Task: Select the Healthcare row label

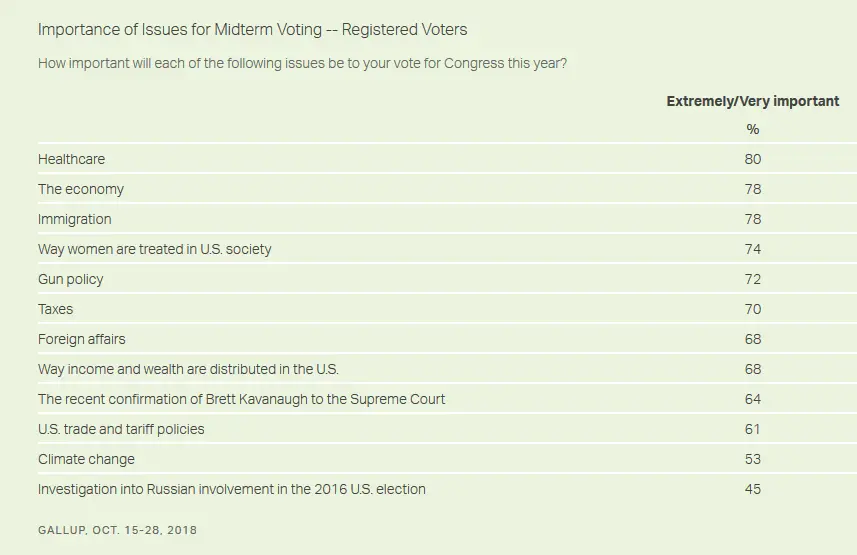Action: [71, 159]
